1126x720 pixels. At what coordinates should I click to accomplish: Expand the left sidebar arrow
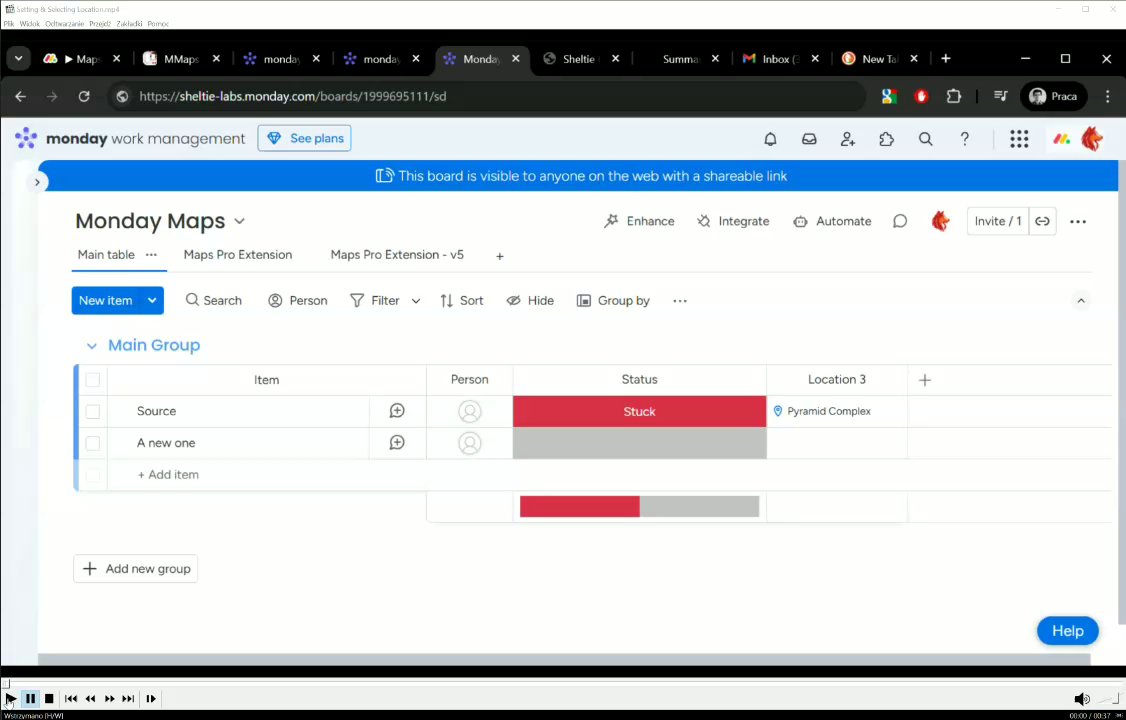click(37, 182)
